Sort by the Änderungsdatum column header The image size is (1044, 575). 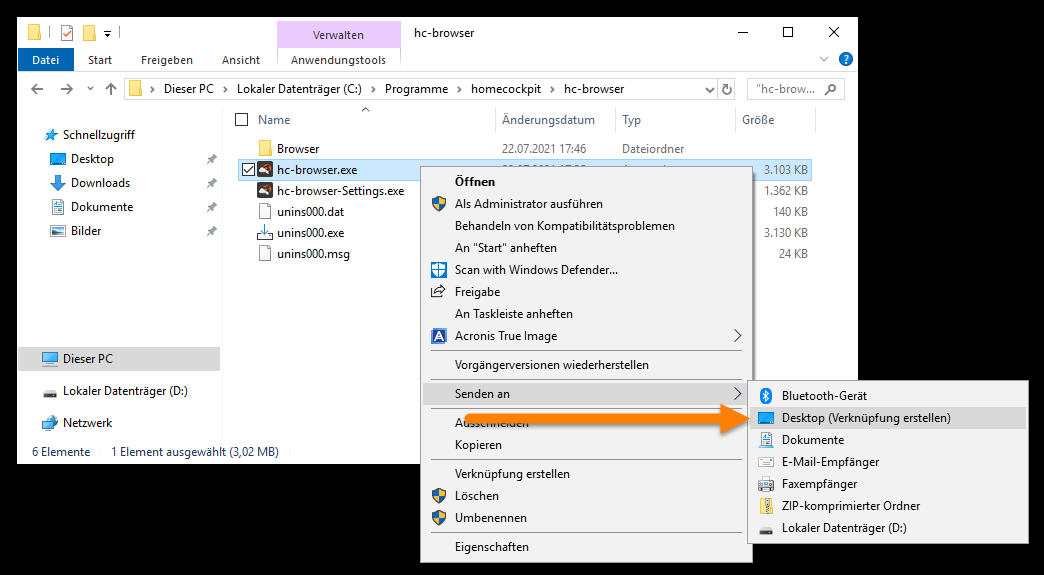(x=548, y=120)
